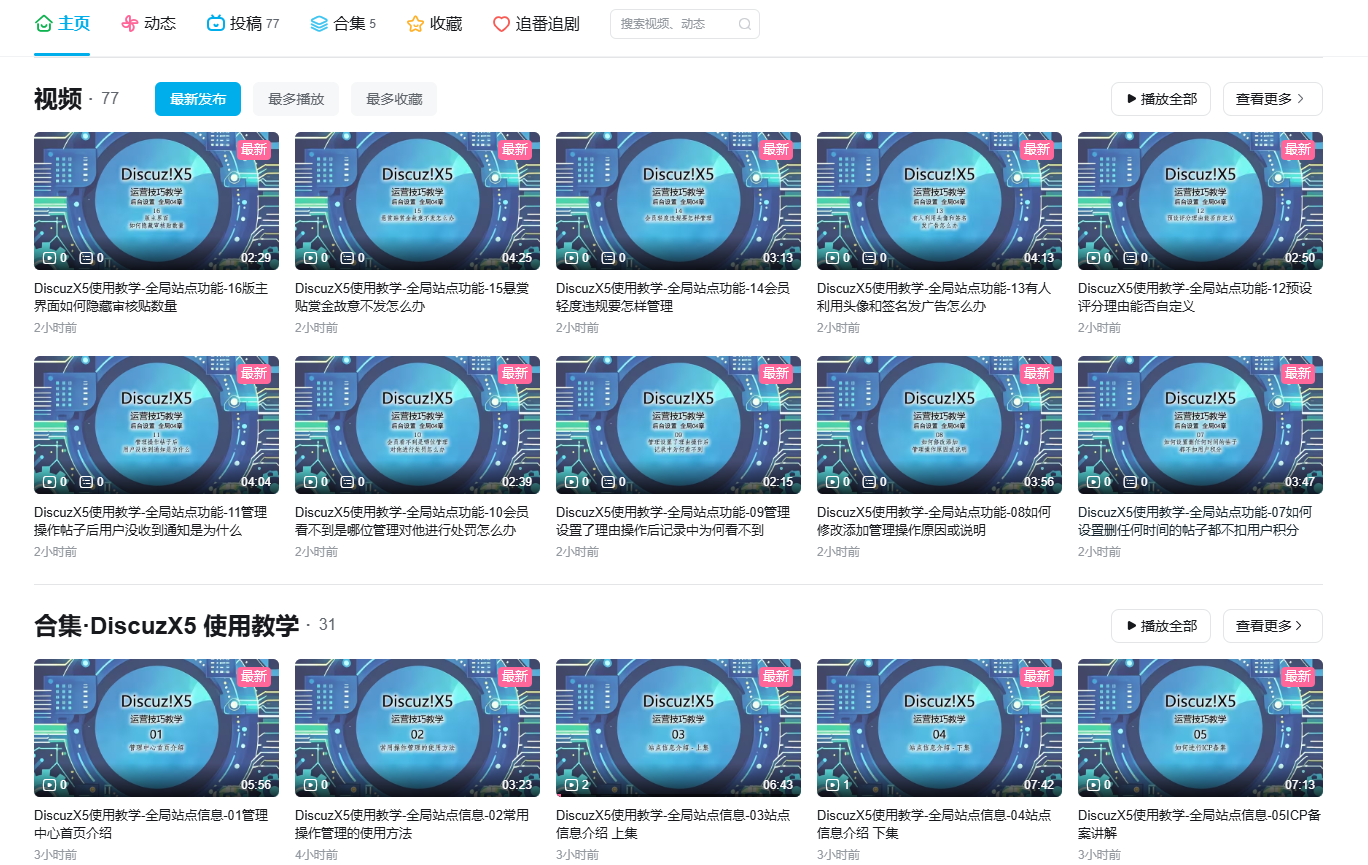Open the 合集·DiscuzX5 使用教学 heading

(167, 626)
